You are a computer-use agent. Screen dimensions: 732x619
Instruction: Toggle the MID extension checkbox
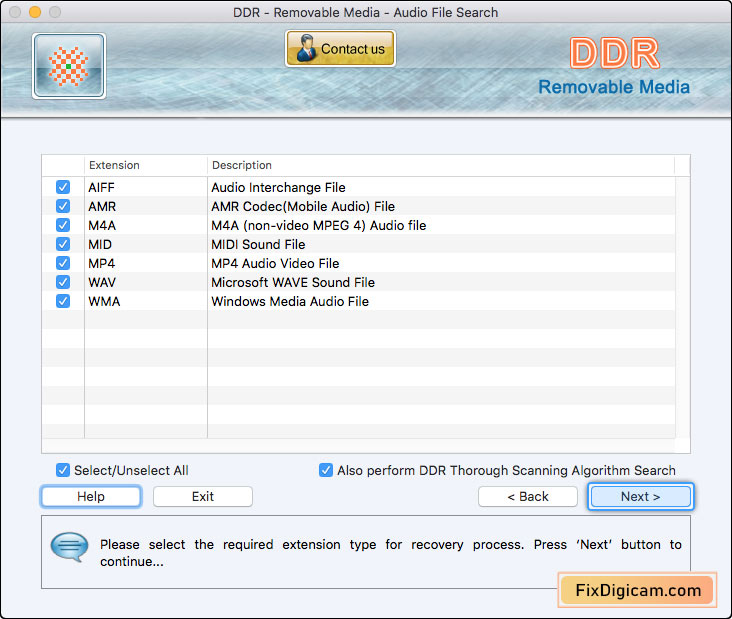(x=63, y=244)
